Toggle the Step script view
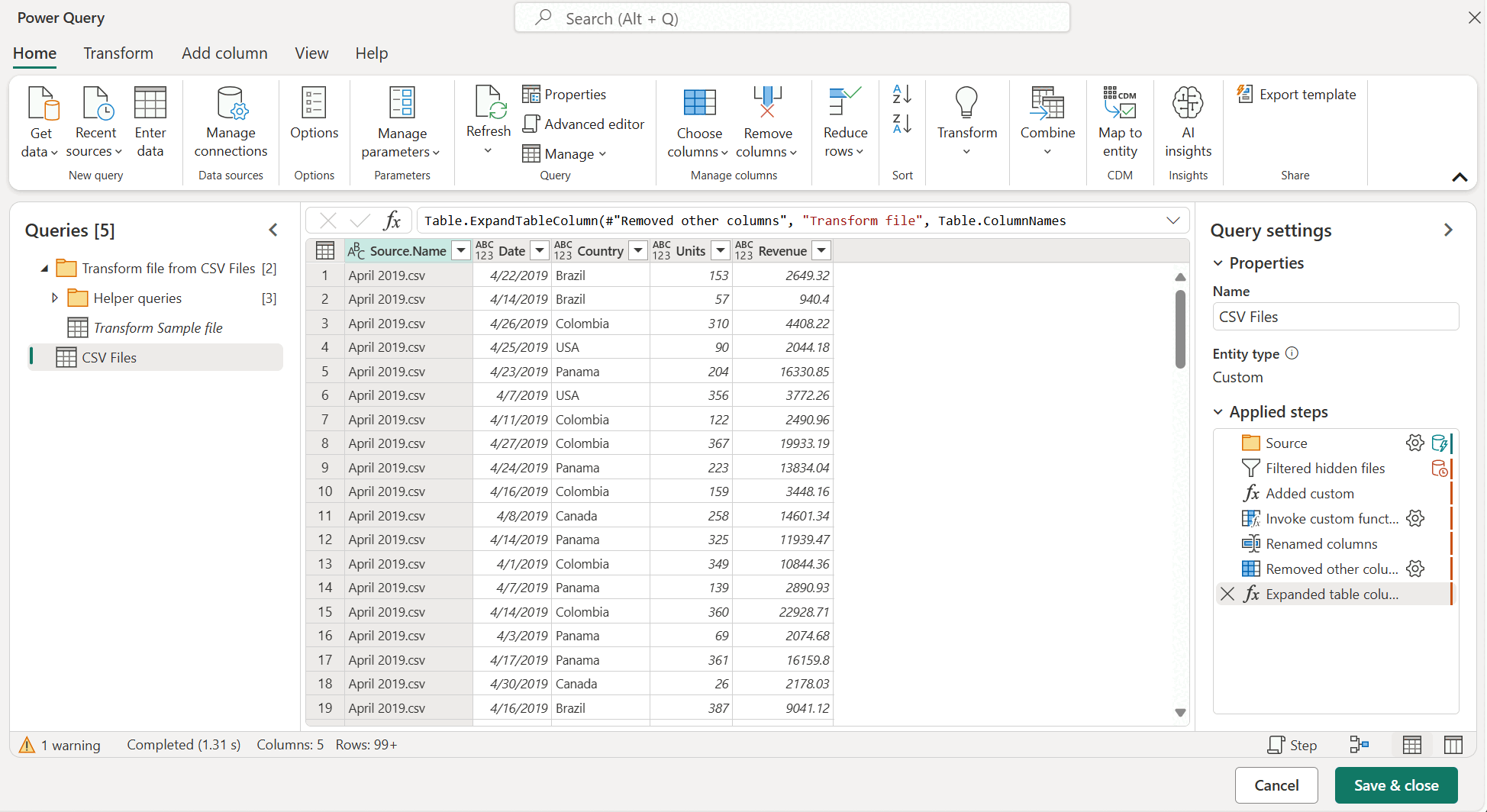Screen dimensions: 1487x812 tap(1292, 745)
